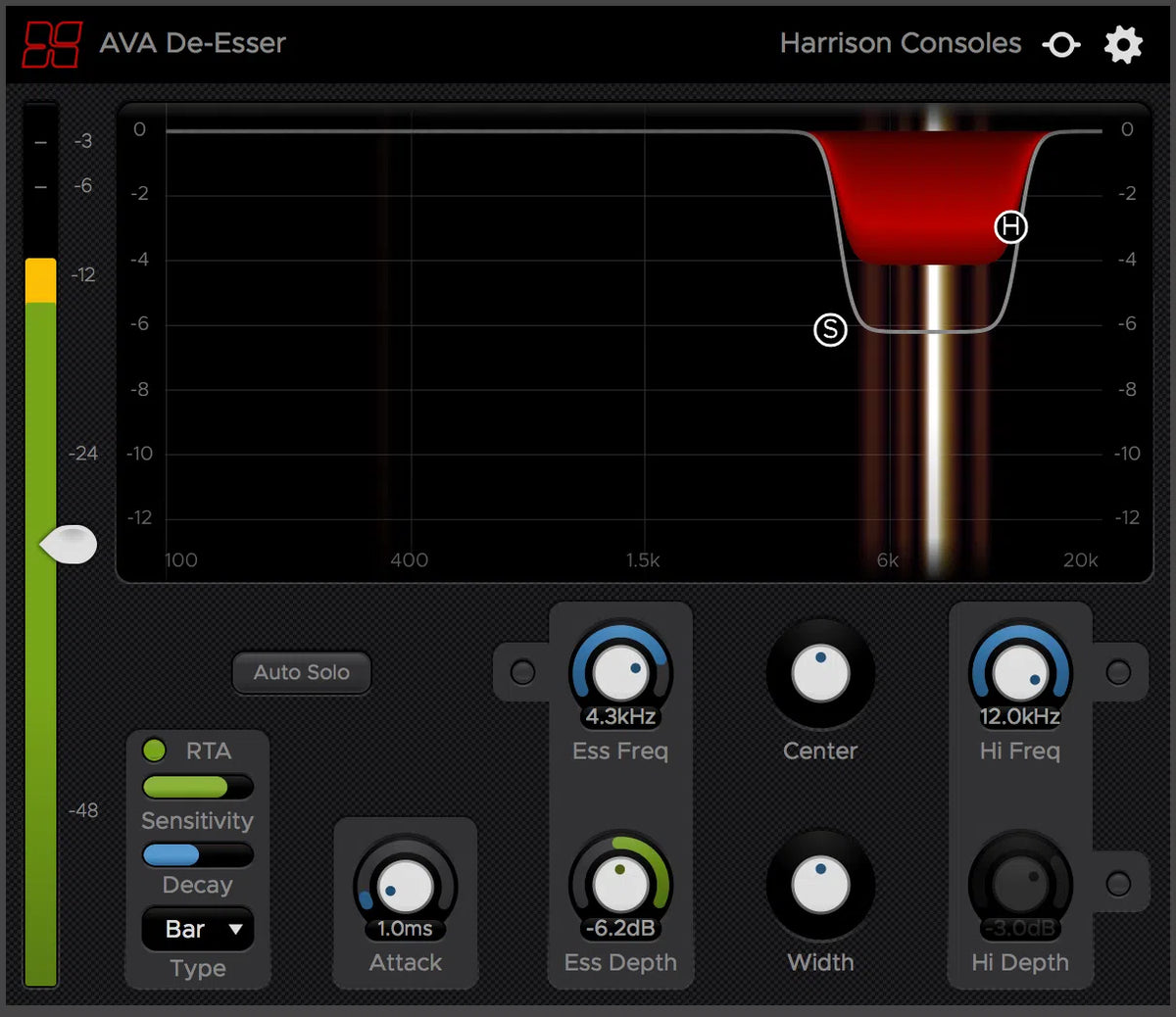Toggle the solo button right of Hi Freq
Image resolution: width=1176 pixels, height=1017 pixels.
pyautogui.click(x=1118, y=672)
